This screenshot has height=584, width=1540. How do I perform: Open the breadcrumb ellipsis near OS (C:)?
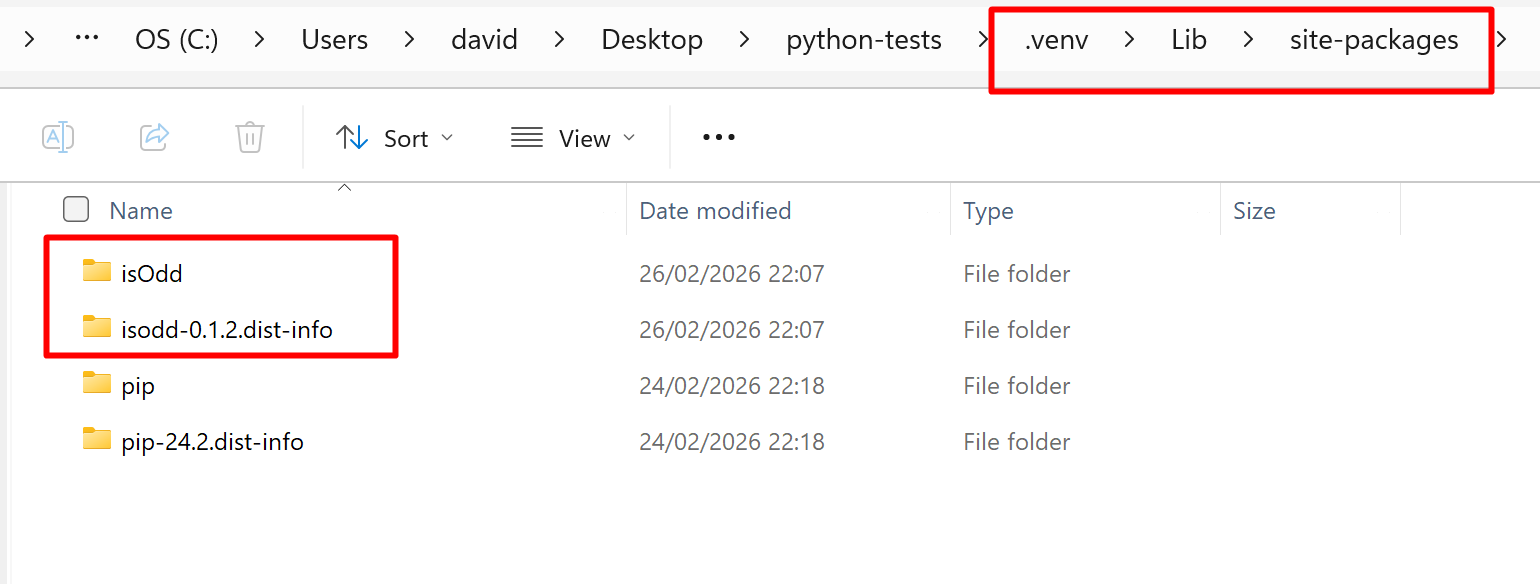[86, 39]
